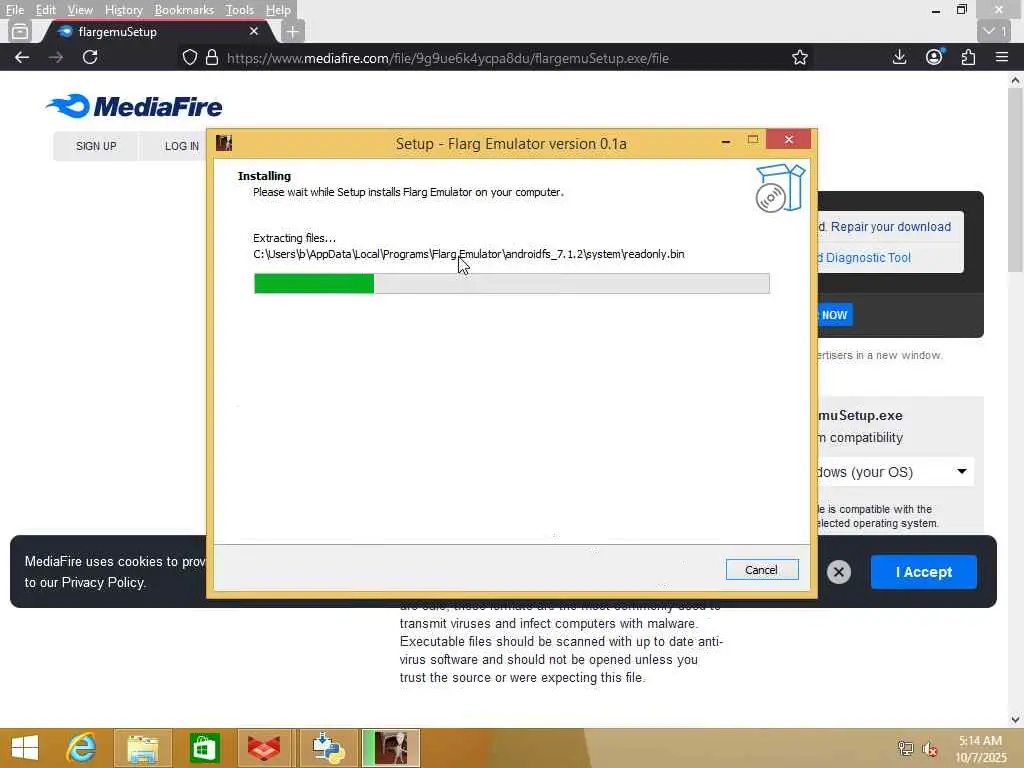View site security padlock info
The image size is (1024, 768).
(212, 57)
